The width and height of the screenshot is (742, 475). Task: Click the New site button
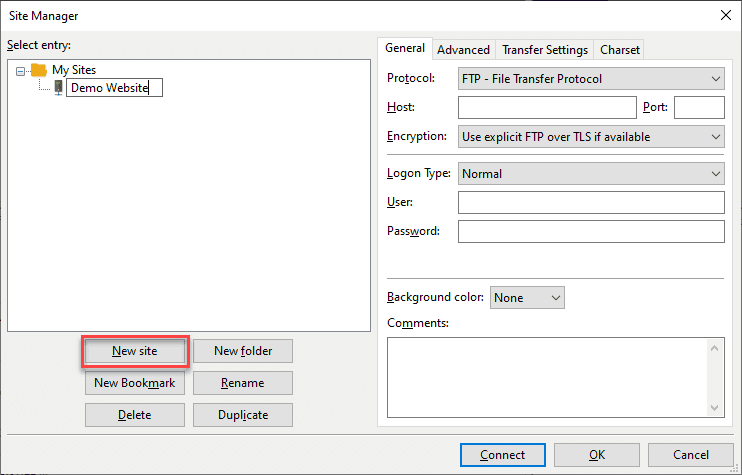pyautogui.click(x=135, y=351)
